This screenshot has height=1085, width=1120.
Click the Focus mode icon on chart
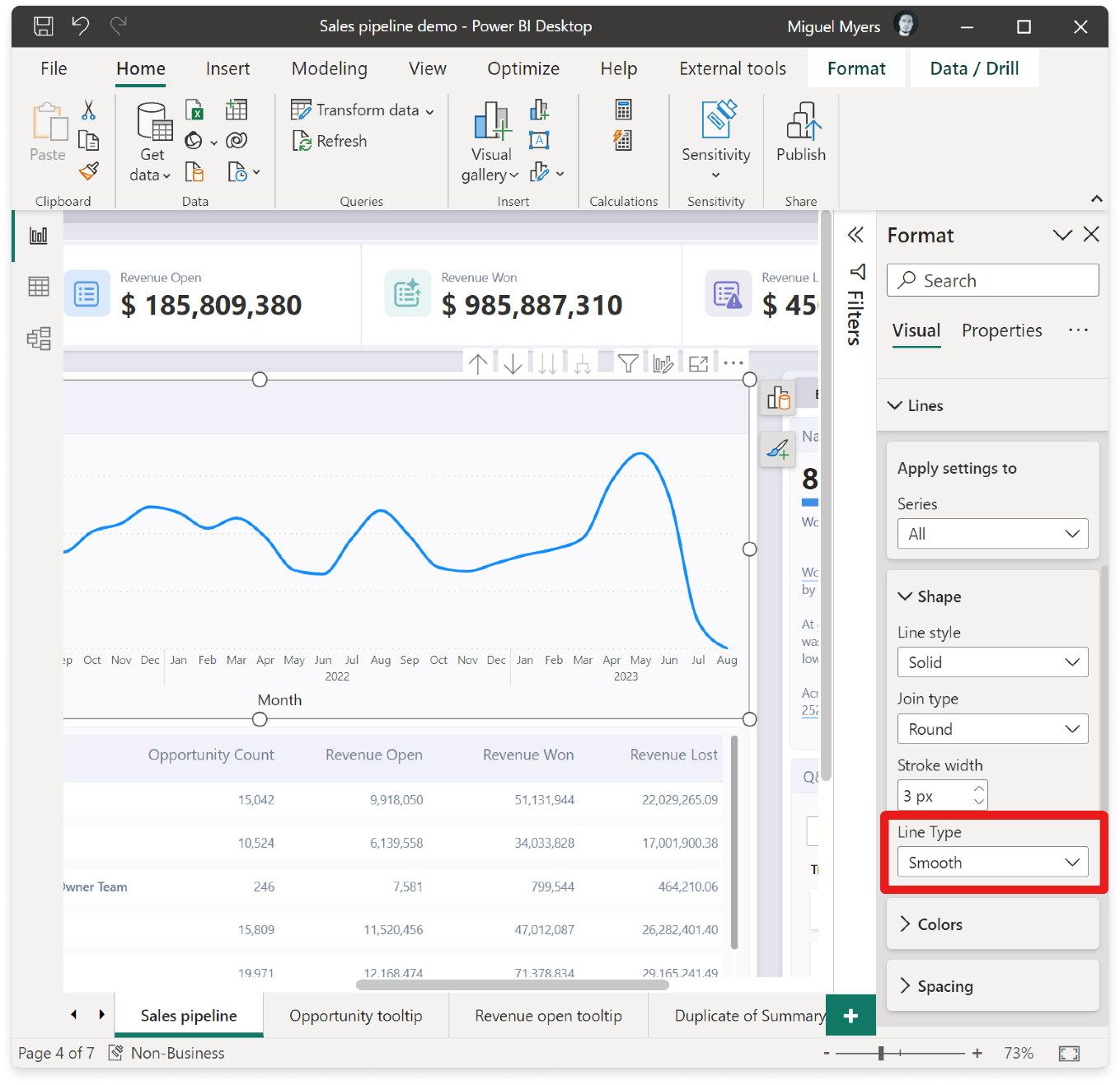(x=699, y=363)
